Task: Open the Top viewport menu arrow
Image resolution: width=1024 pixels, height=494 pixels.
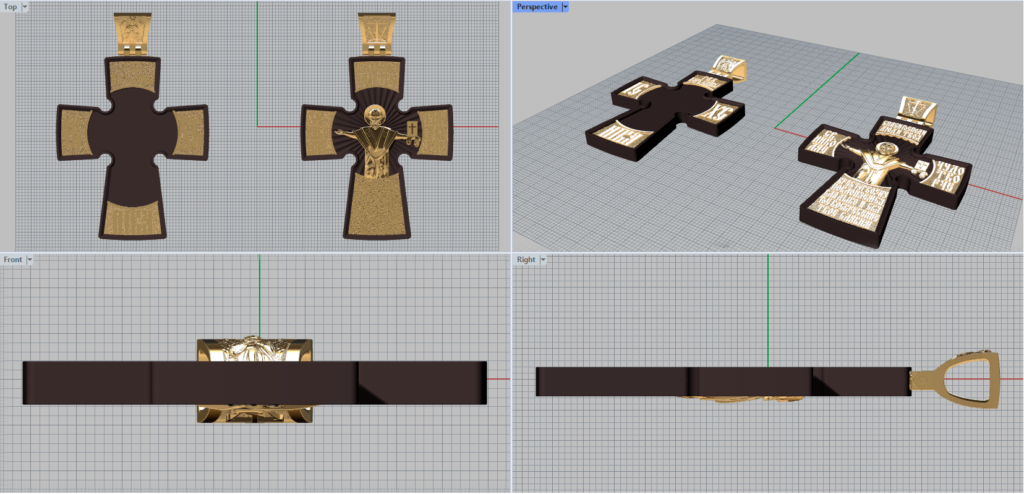Action: 25,7
